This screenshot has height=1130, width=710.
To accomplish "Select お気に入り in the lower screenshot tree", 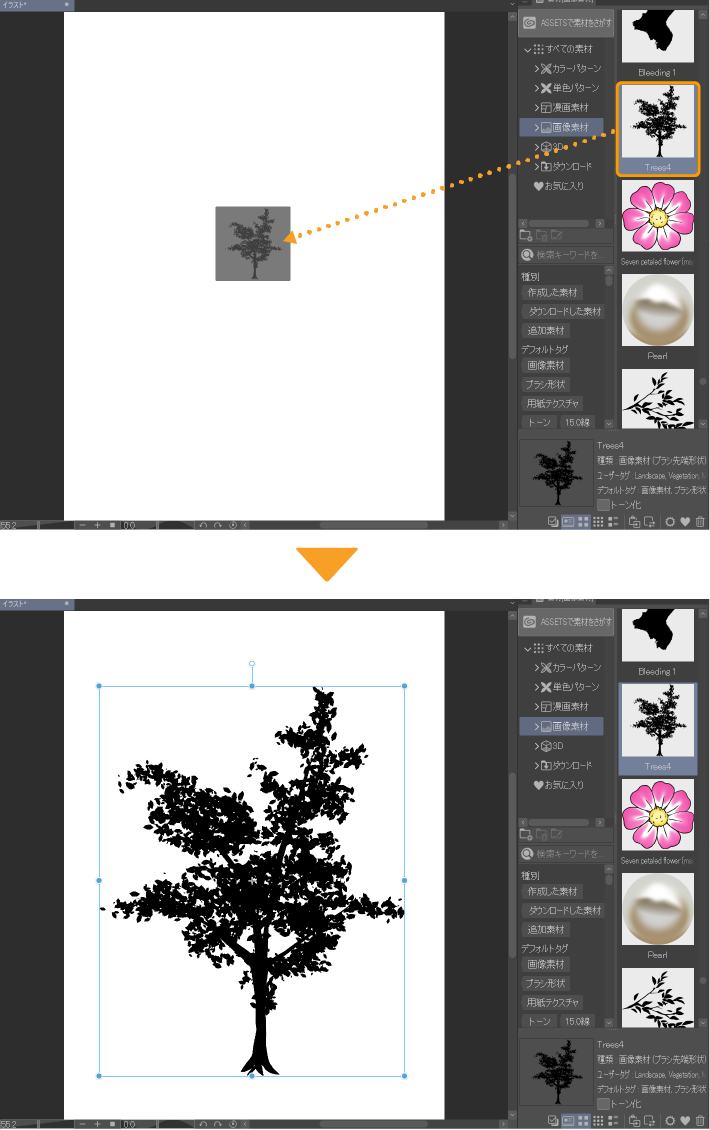I will 559,785.
